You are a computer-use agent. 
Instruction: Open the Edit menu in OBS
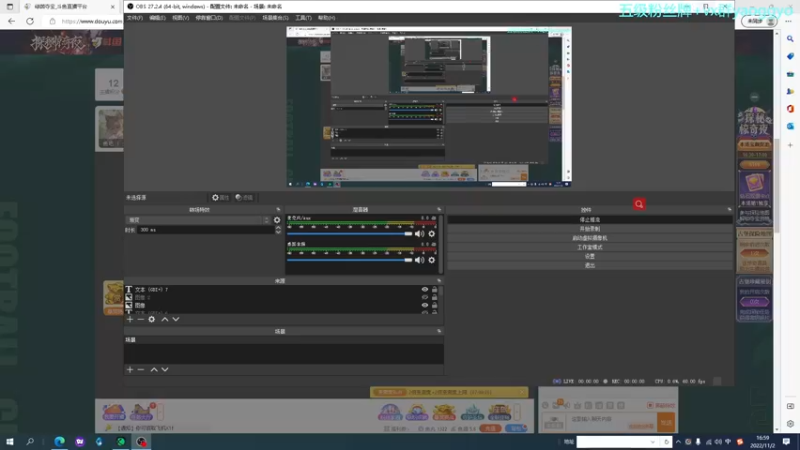tap(157, 18)
